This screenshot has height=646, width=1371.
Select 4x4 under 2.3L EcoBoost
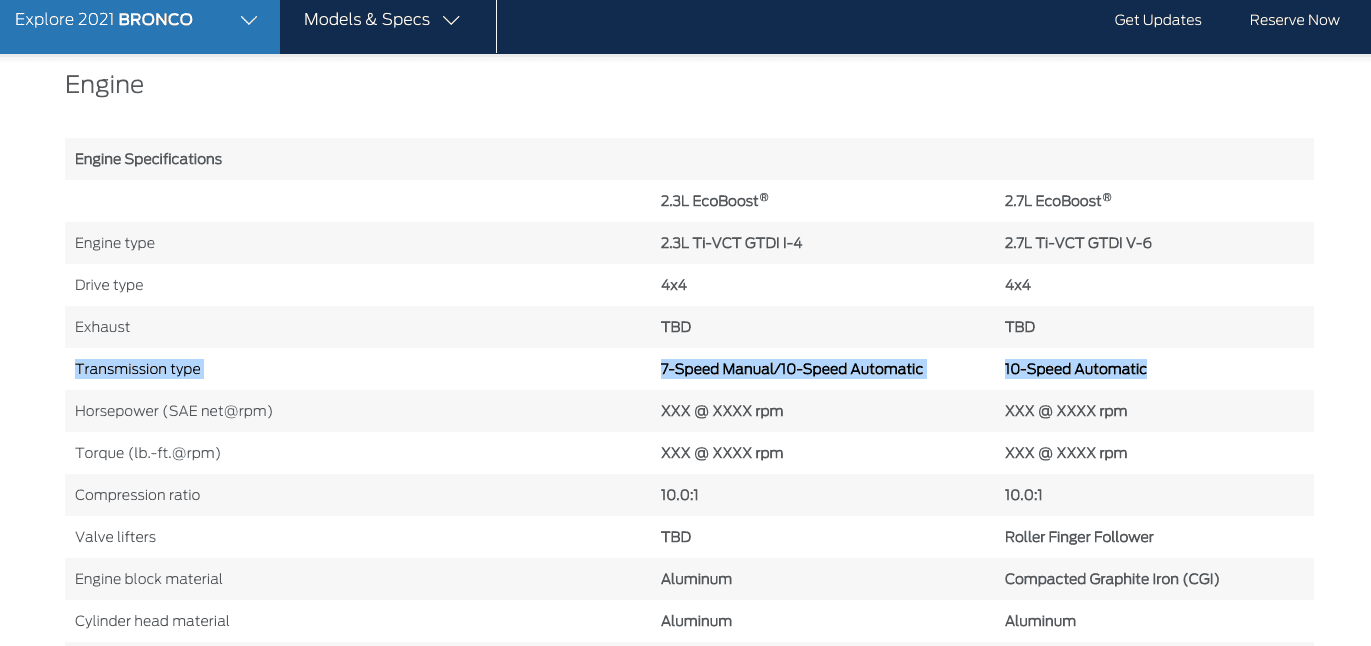pos(674,285)
